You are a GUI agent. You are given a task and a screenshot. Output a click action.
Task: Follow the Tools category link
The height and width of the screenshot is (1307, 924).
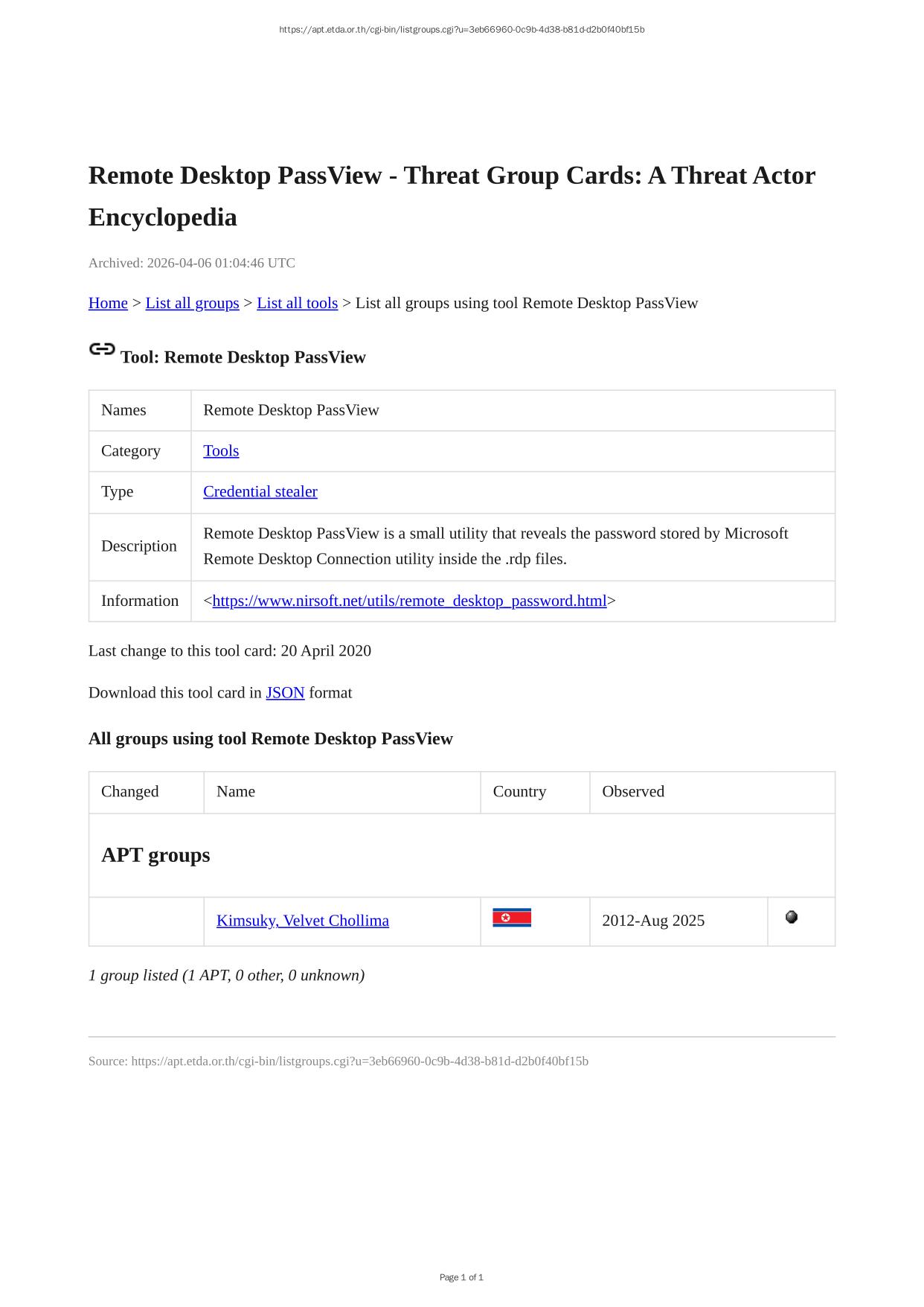click(x=221, y=451)
